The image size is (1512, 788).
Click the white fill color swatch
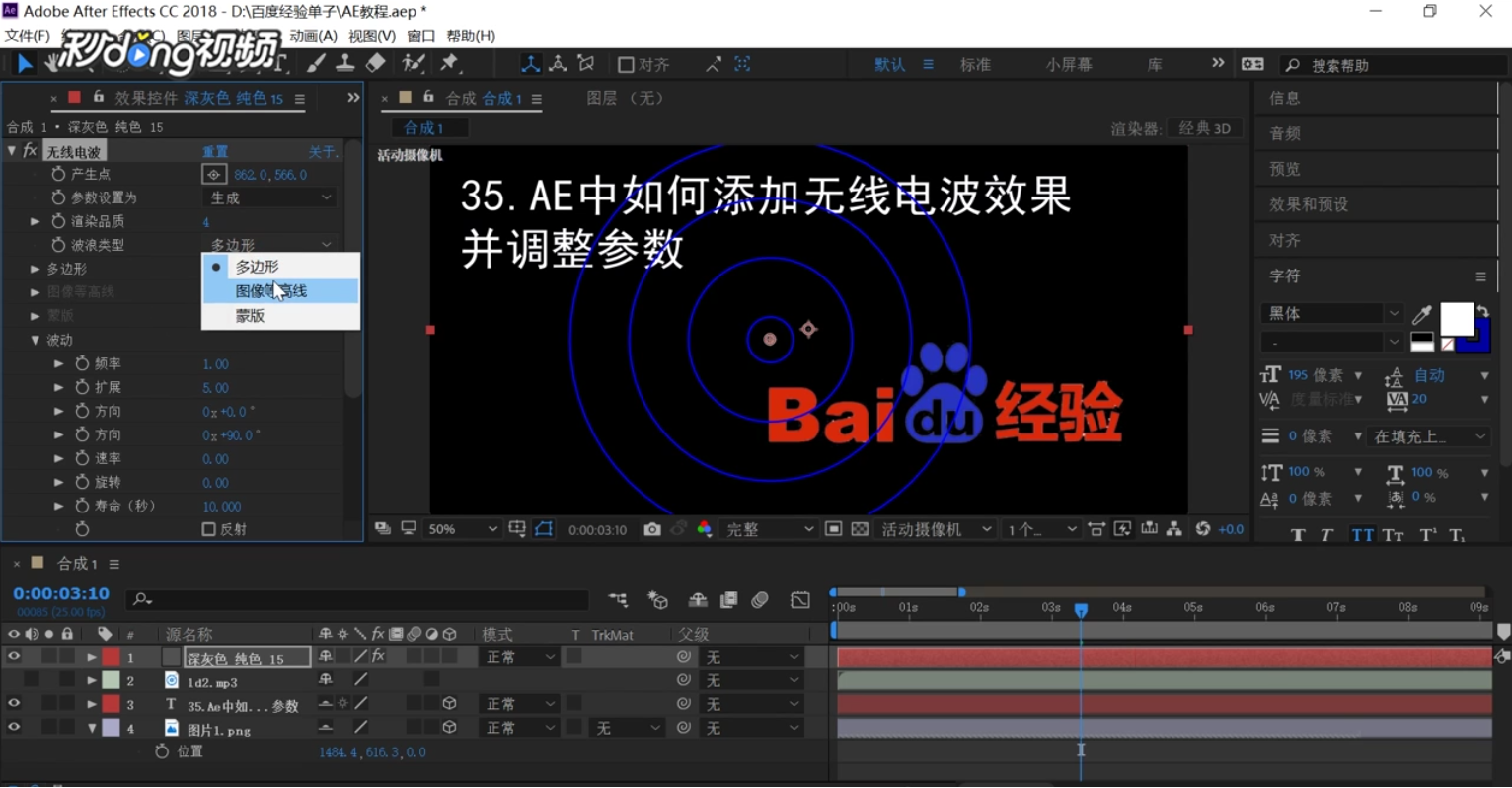[1456, 320]
